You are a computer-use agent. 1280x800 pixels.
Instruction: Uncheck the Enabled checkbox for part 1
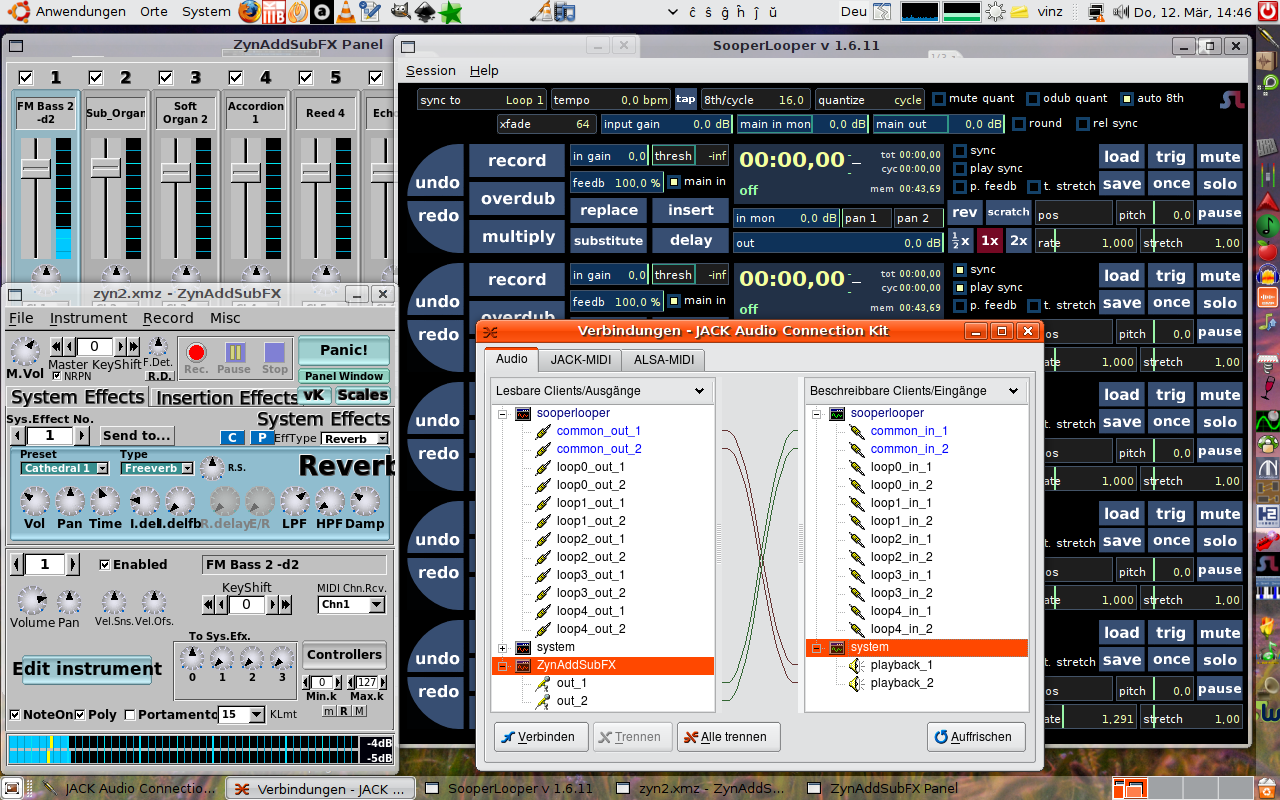coord(105,565)
